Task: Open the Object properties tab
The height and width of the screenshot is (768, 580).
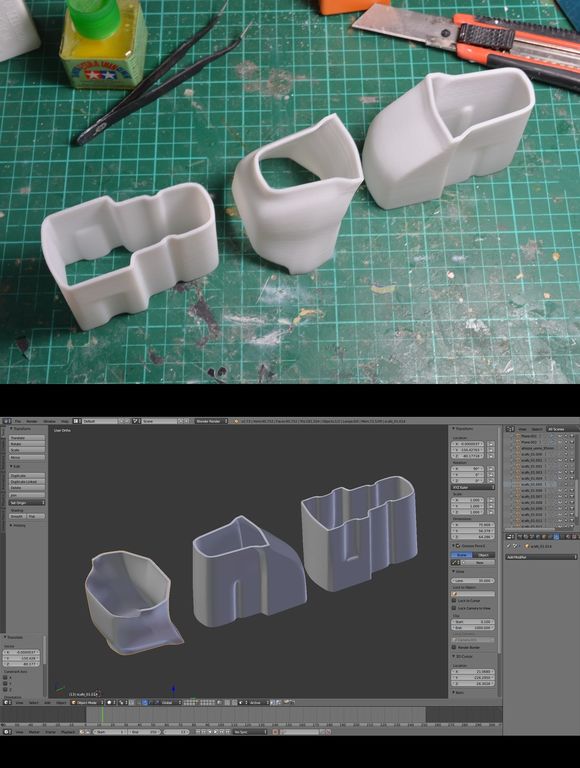Action: pos(544,537)
